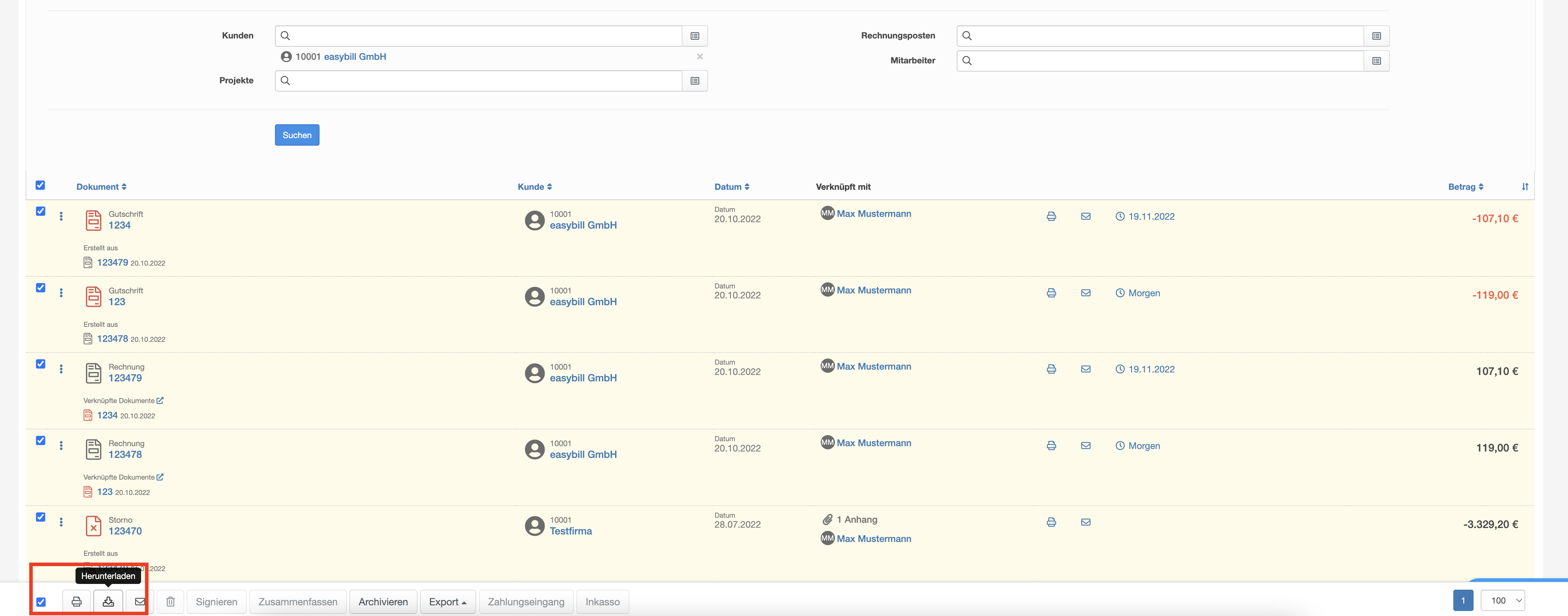Click the download icon in bottom toolbar

[x=108, y=601]
